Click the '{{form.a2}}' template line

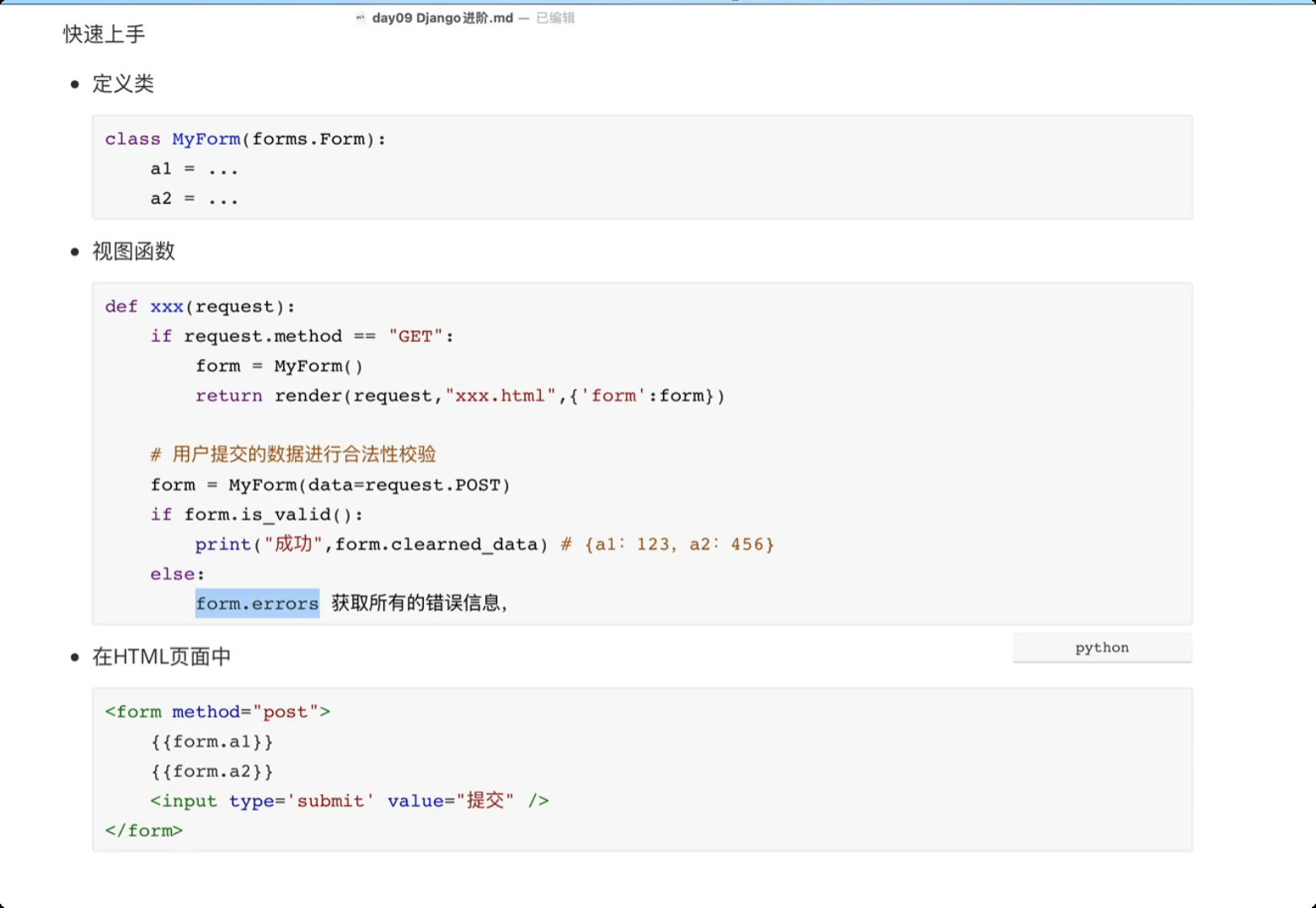click(212, 772)
